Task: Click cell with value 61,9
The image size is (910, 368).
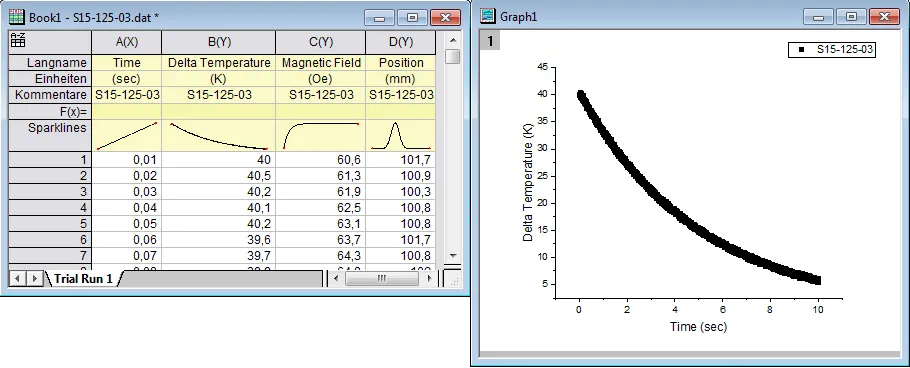Action: point(321,192)
